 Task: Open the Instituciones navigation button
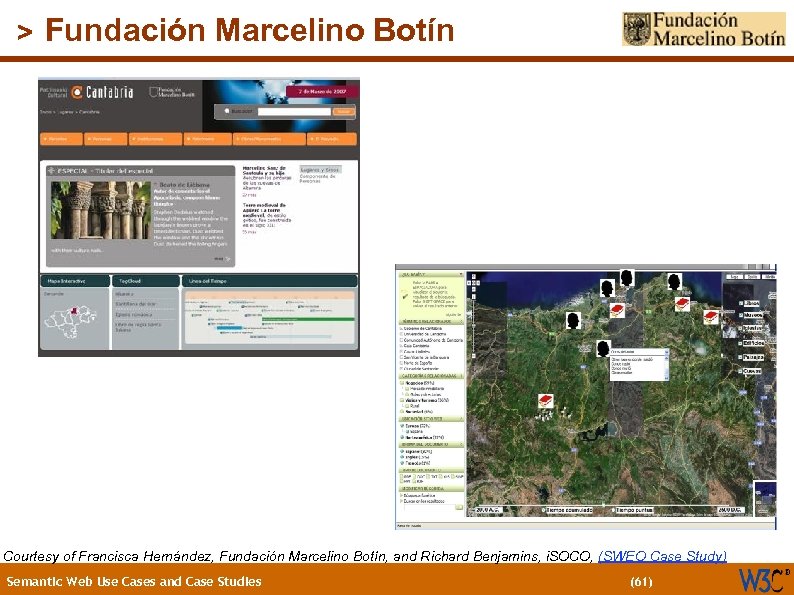pyautogui.click(x=155, y=139)
